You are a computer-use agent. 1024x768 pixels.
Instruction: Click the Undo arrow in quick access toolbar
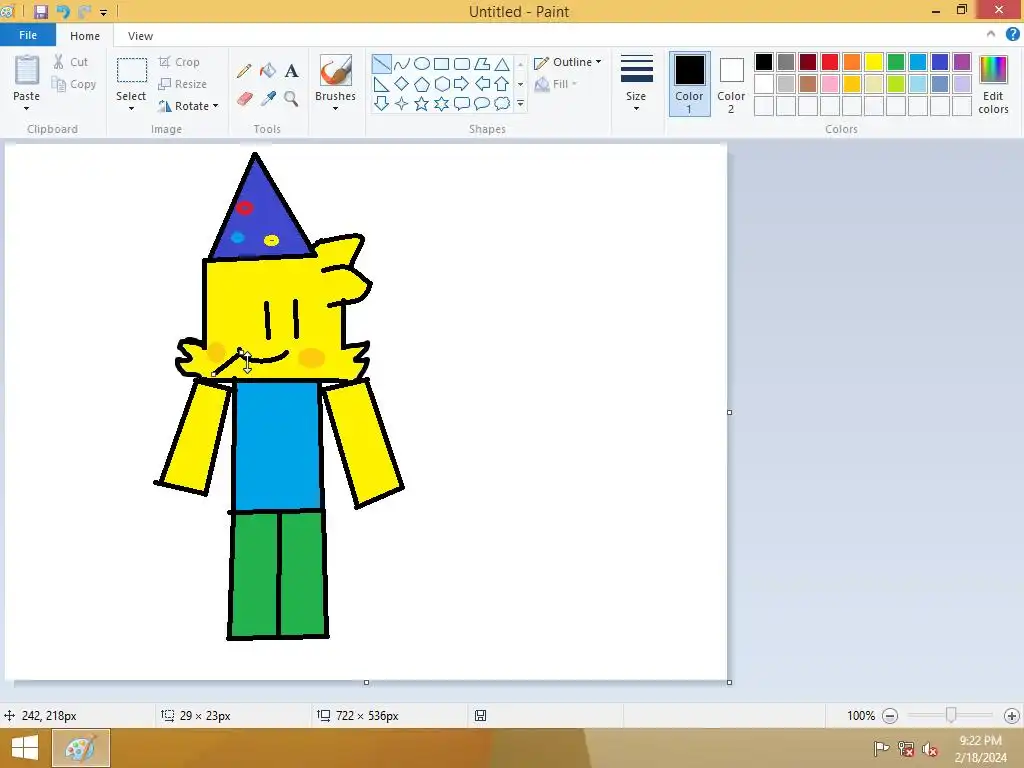tap(63, 12)
